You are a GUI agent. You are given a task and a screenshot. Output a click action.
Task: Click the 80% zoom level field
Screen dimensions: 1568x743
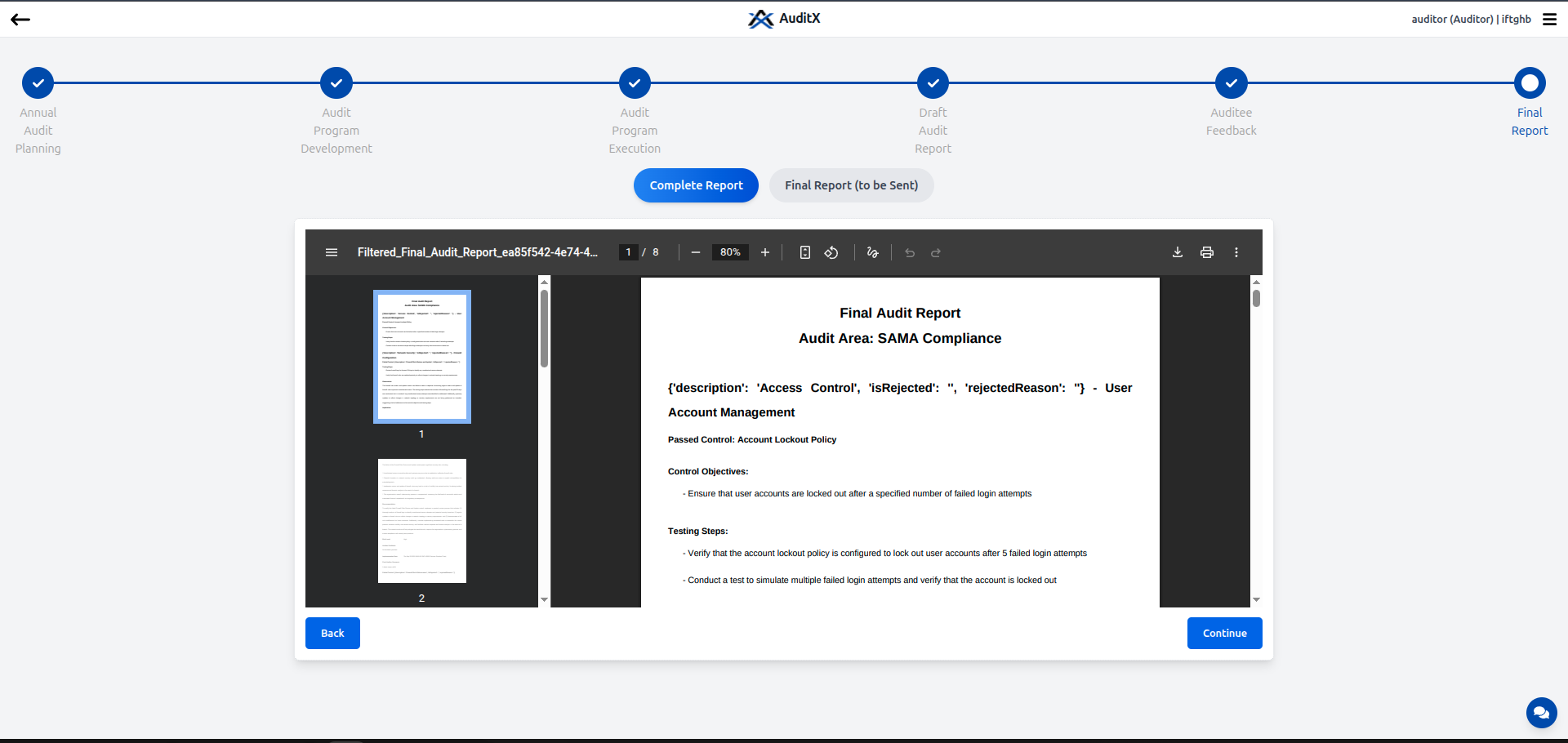730,252
